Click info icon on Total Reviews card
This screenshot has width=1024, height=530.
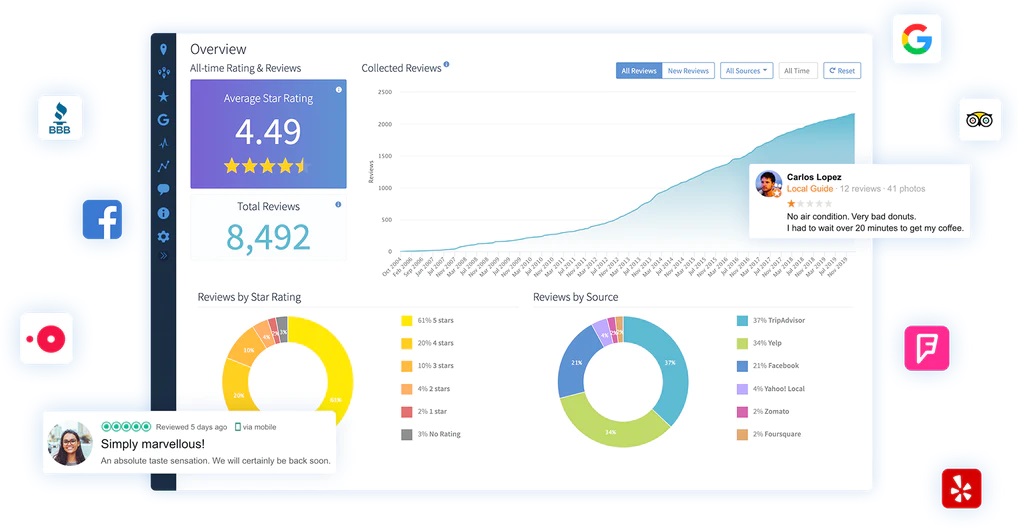tap(338, 204)
